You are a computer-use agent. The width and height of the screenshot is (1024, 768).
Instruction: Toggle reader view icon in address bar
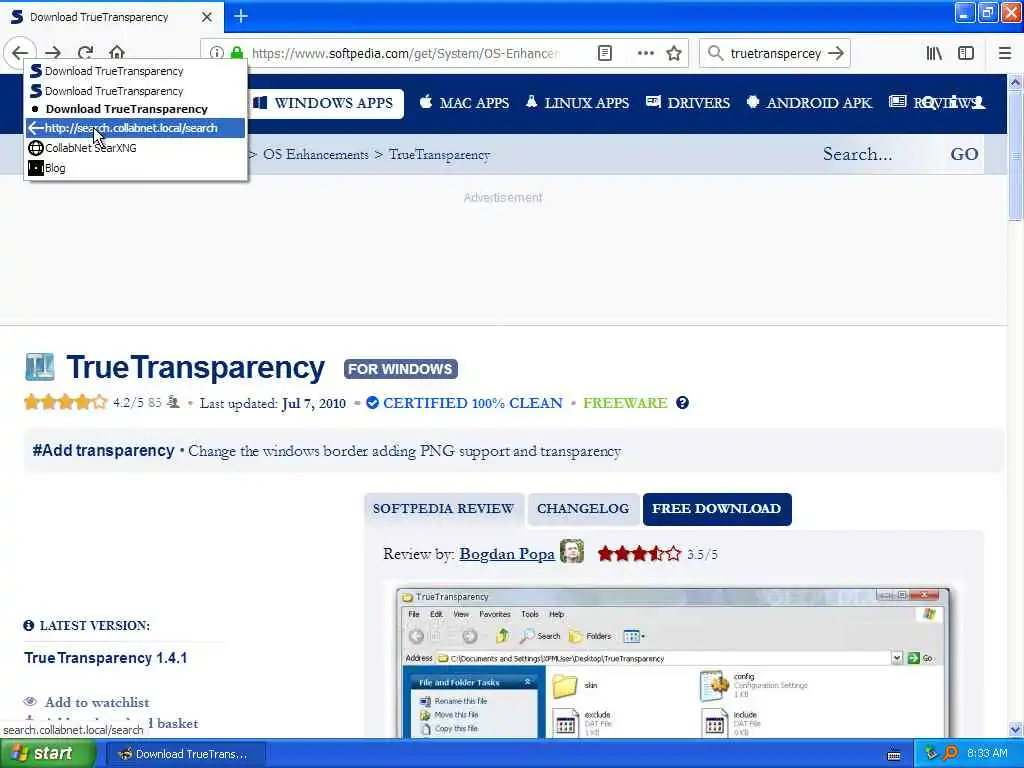tap(605, 53)
